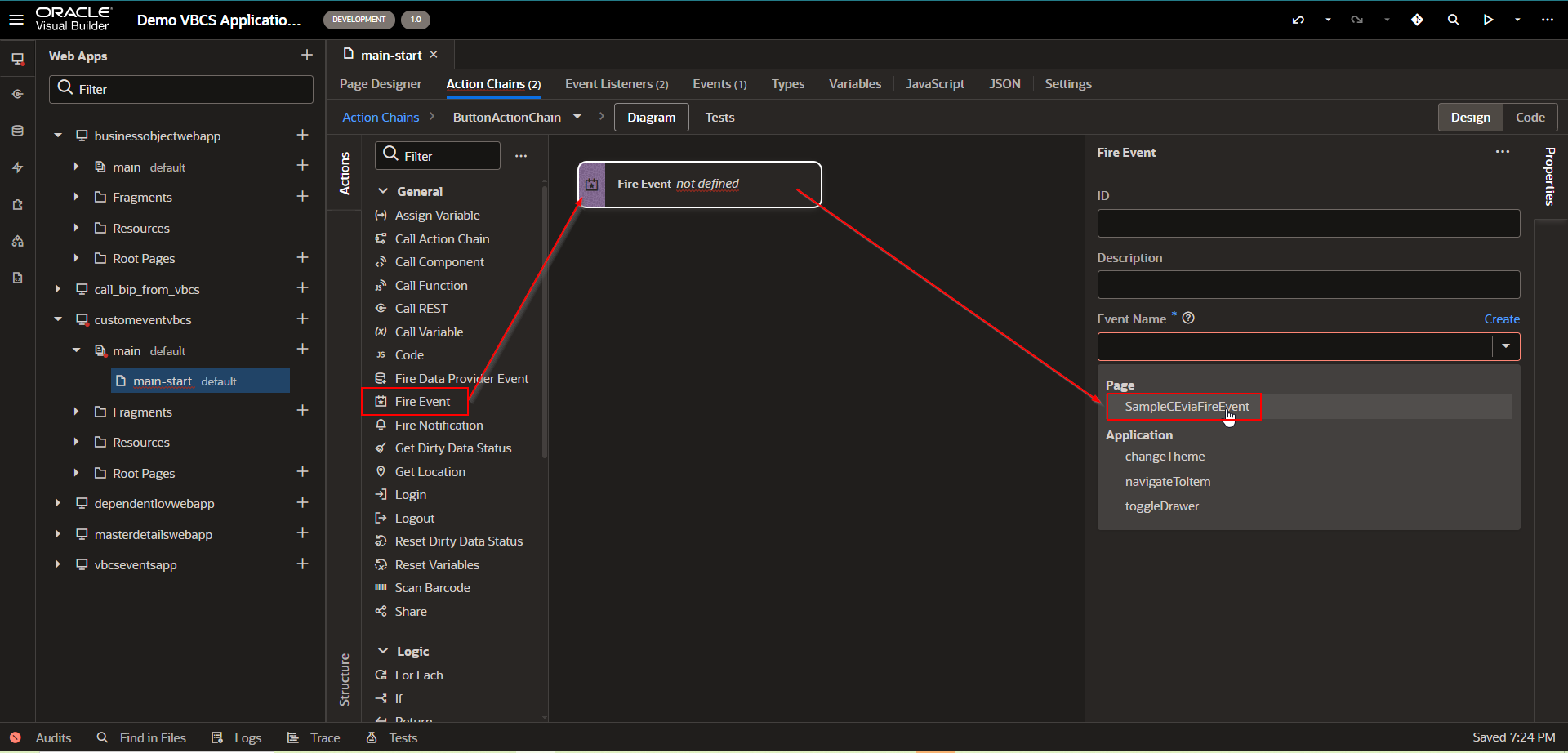1568x753 pixels.
Task: Open ButtonActionChain selector dropdown
Action: 577,117
